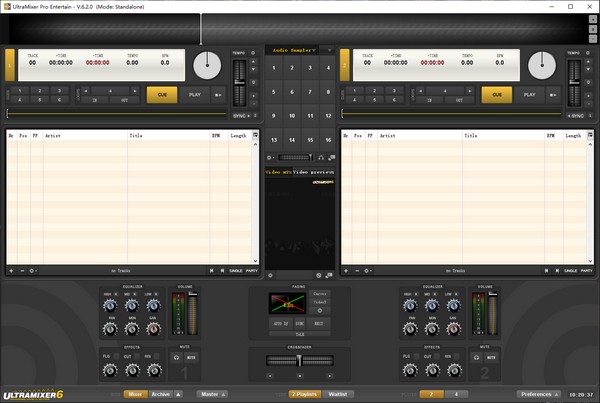Click right playlist column chooser icon

pyautogui.click(x=590, y=135)
